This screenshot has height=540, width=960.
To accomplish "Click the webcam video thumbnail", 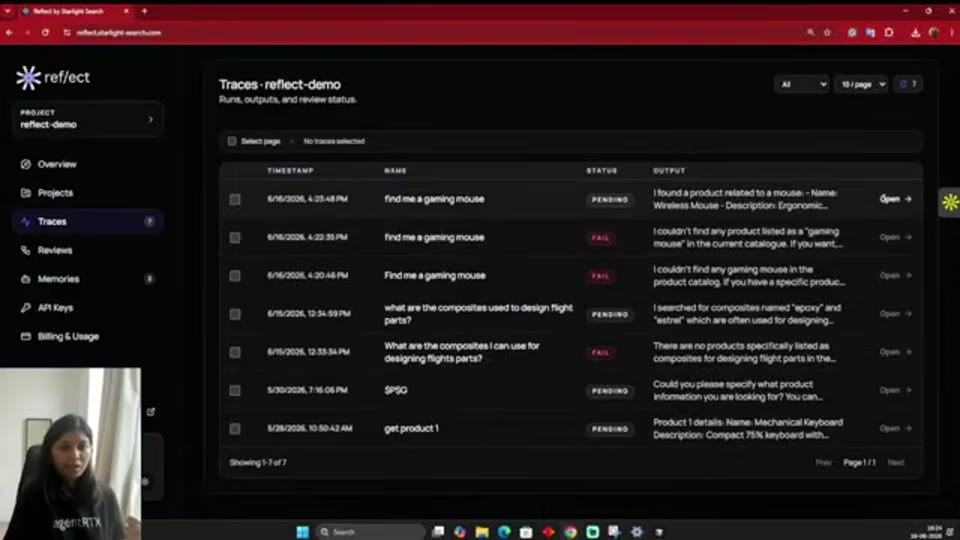I will [x=70, y=454].
